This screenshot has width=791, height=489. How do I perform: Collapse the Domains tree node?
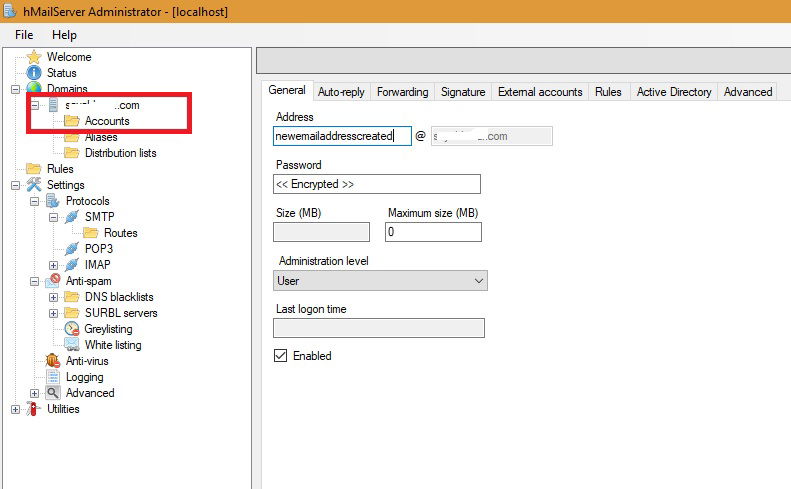pos(16,89)
